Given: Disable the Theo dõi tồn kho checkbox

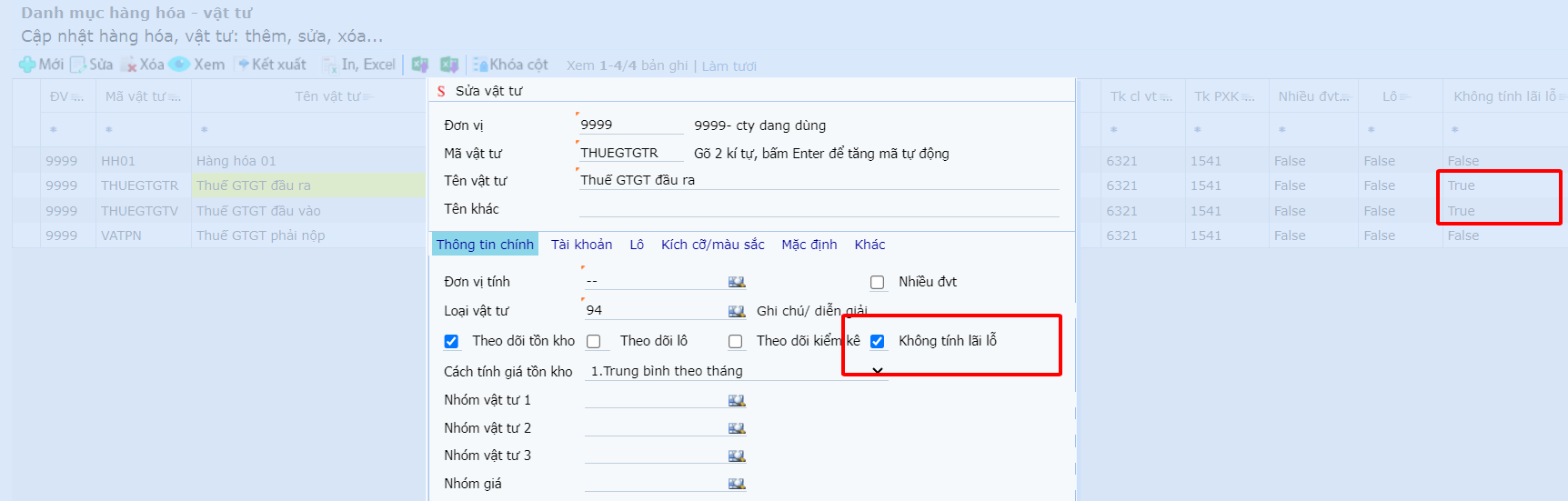Looking at the screenshot, I should coord(451,341).
